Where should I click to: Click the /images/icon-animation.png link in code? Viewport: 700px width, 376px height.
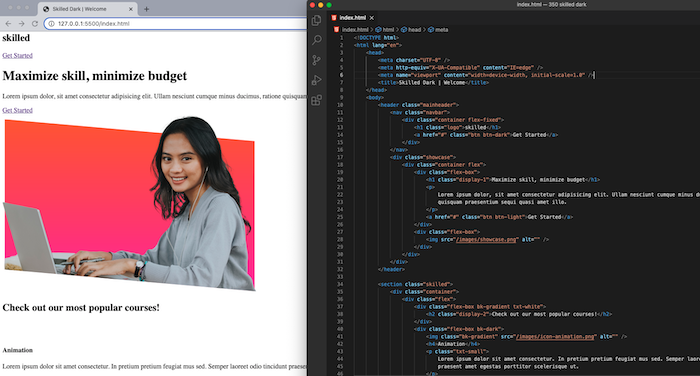(555, 336)
